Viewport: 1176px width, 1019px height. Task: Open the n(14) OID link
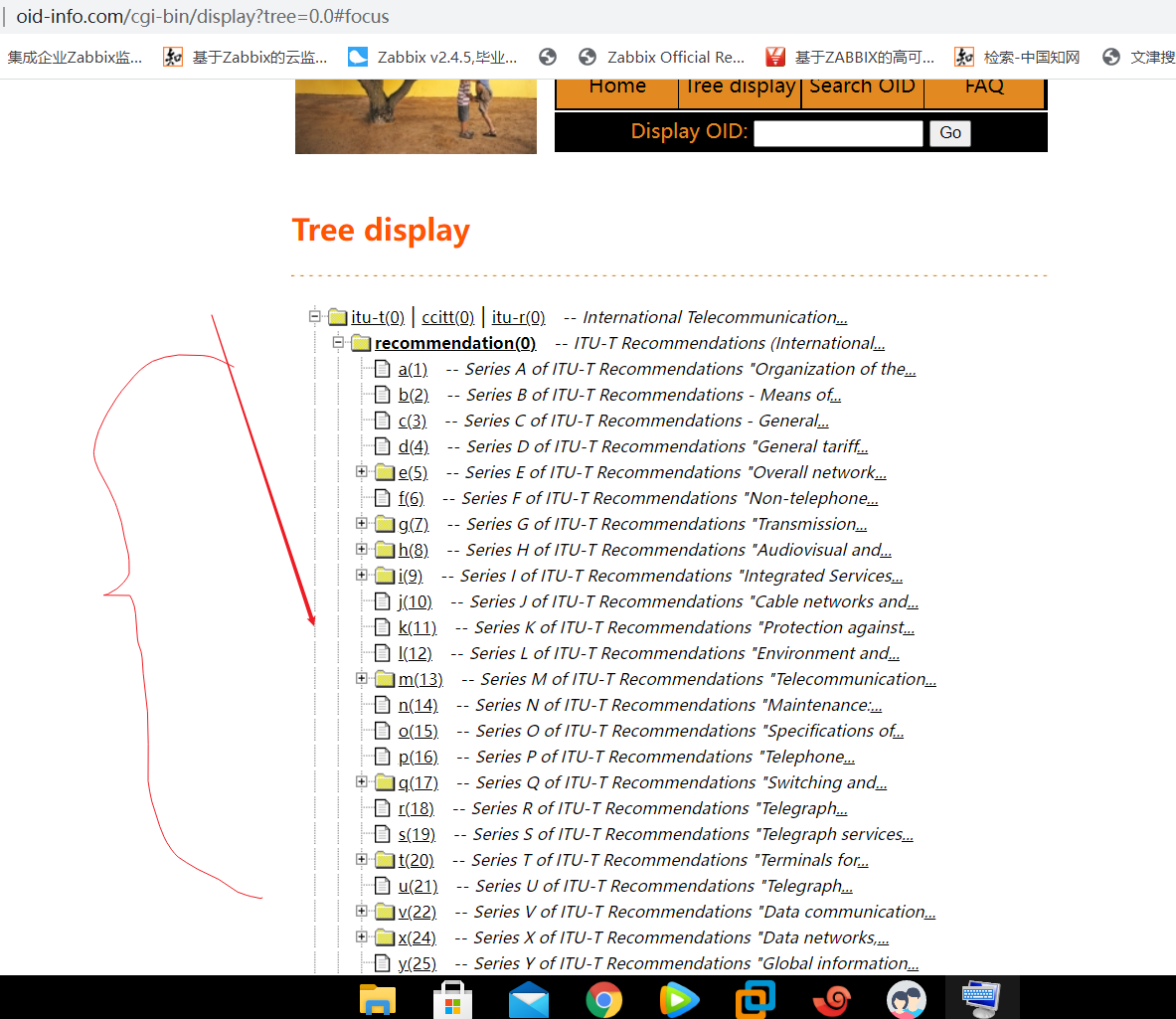pos(418,705)
